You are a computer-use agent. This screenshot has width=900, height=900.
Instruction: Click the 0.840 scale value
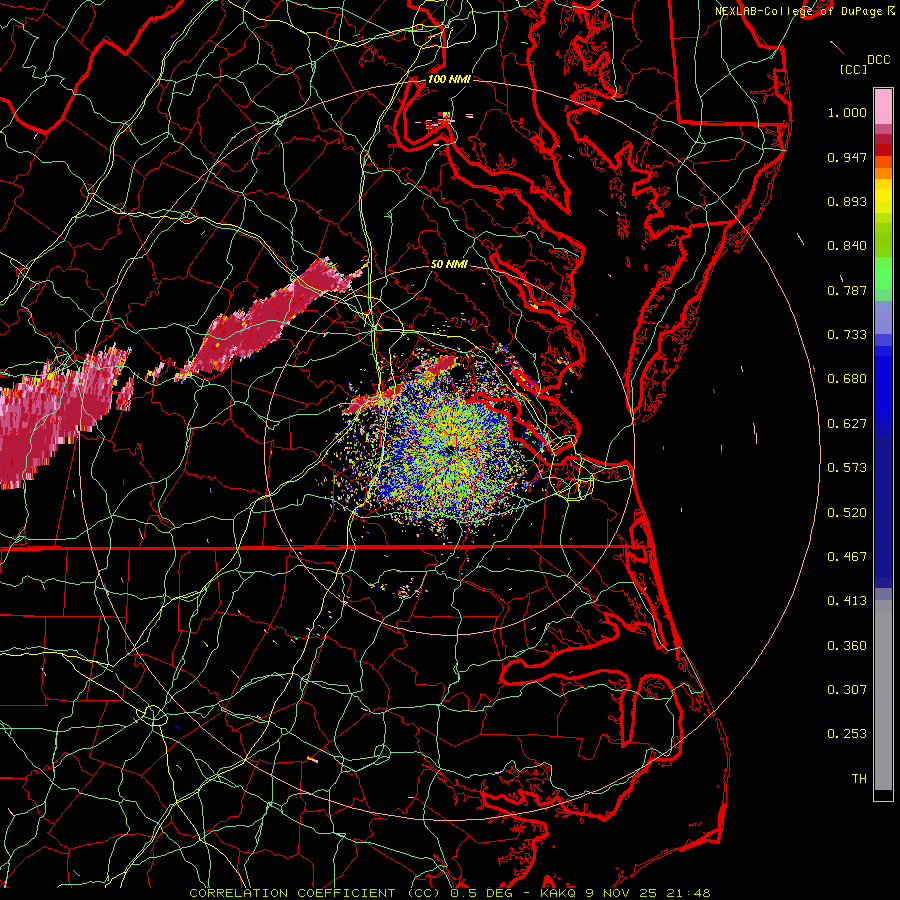coord(847,246)
